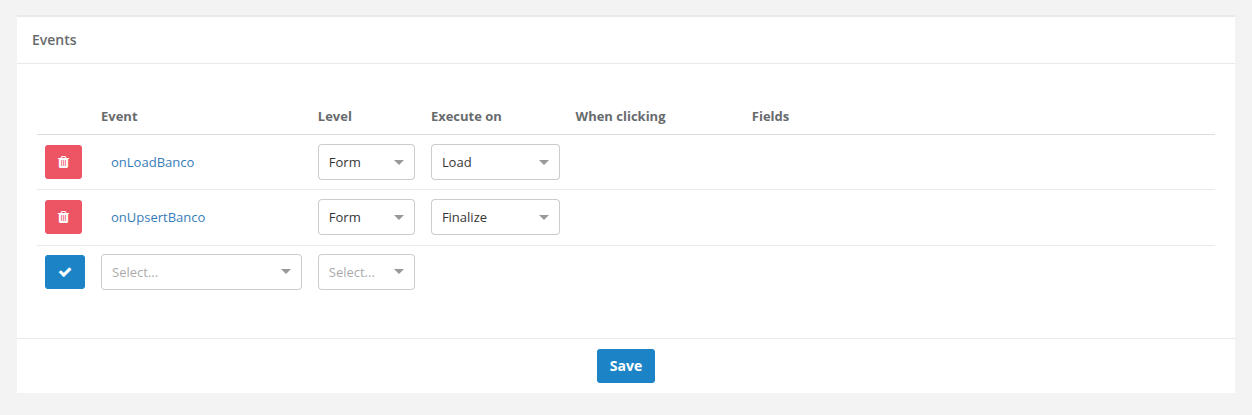Open the onLoadBanco event link
This screenshot has height=415, width=1252.
pos(152,162)
